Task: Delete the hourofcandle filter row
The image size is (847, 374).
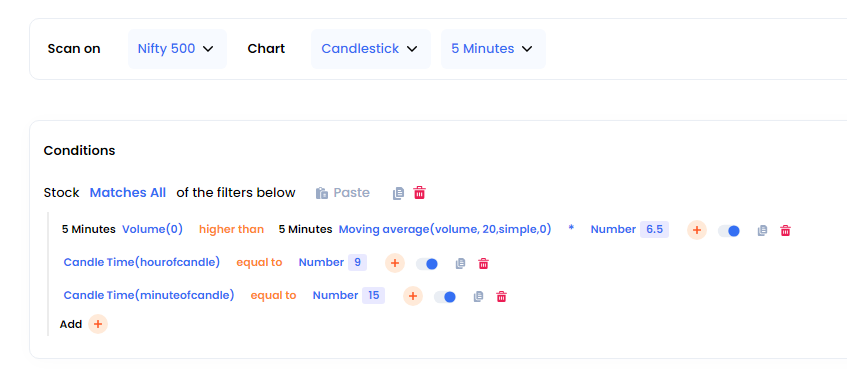Action: pos(483,264)
